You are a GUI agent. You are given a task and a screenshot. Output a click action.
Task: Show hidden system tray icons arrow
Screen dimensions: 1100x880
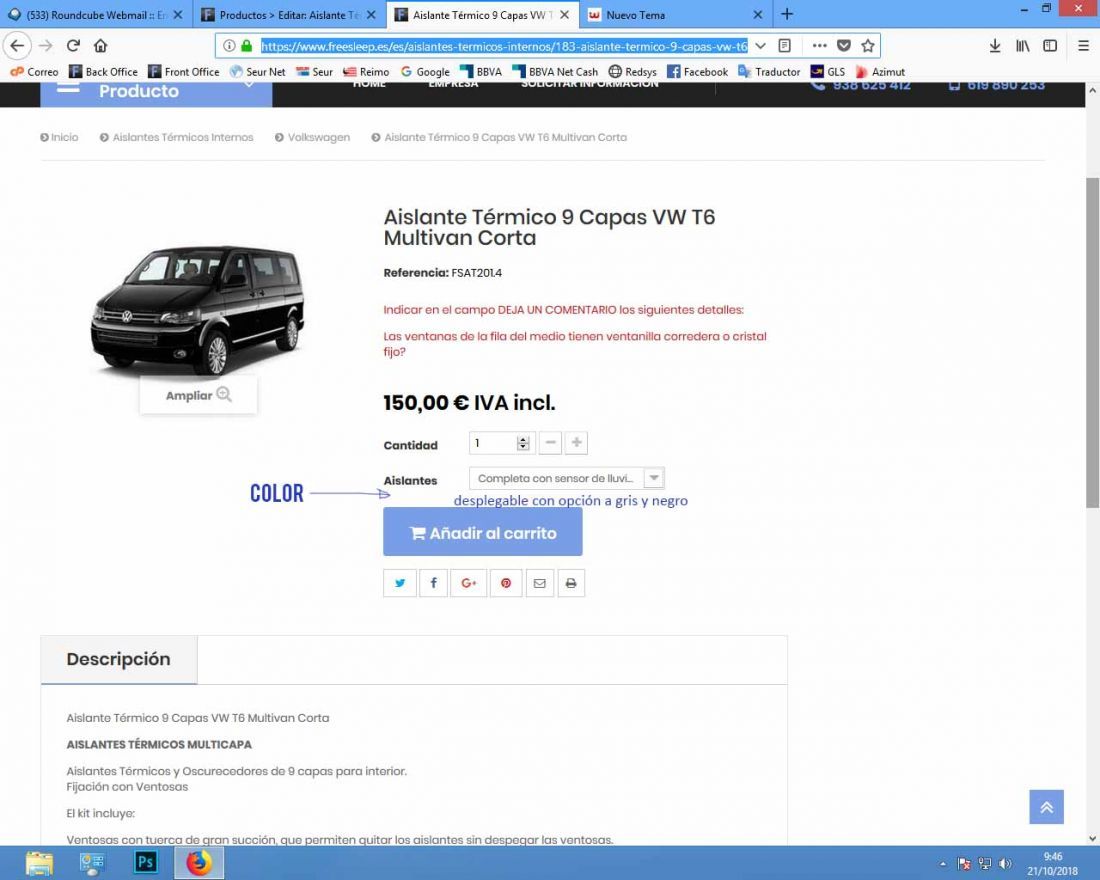pos(943,864)
